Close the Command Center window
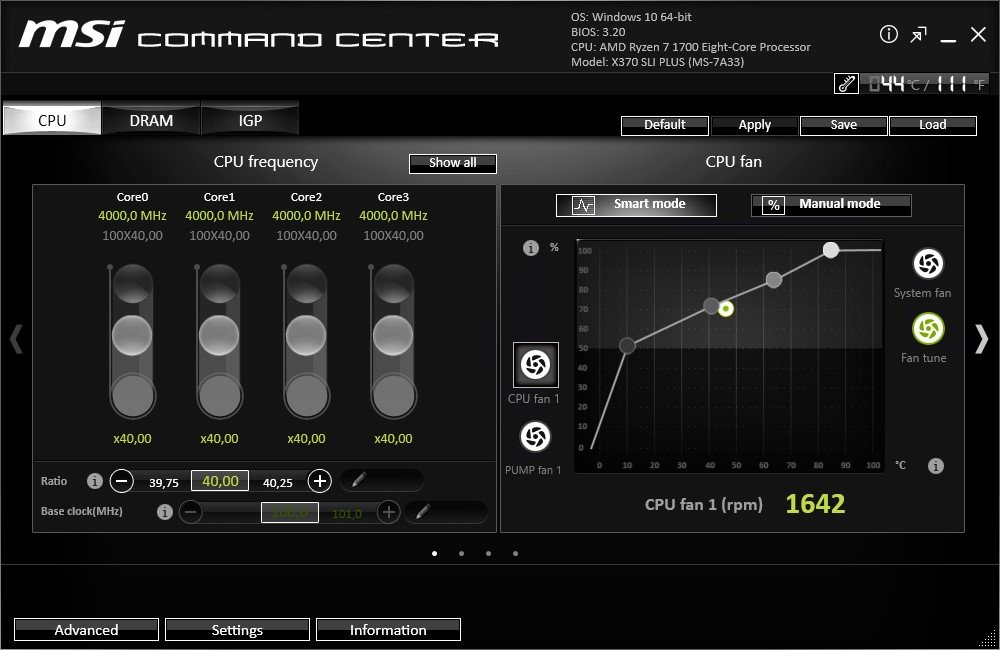This screenshot has height=650, width=1000. pyautogui.click(x=978, y=34)
